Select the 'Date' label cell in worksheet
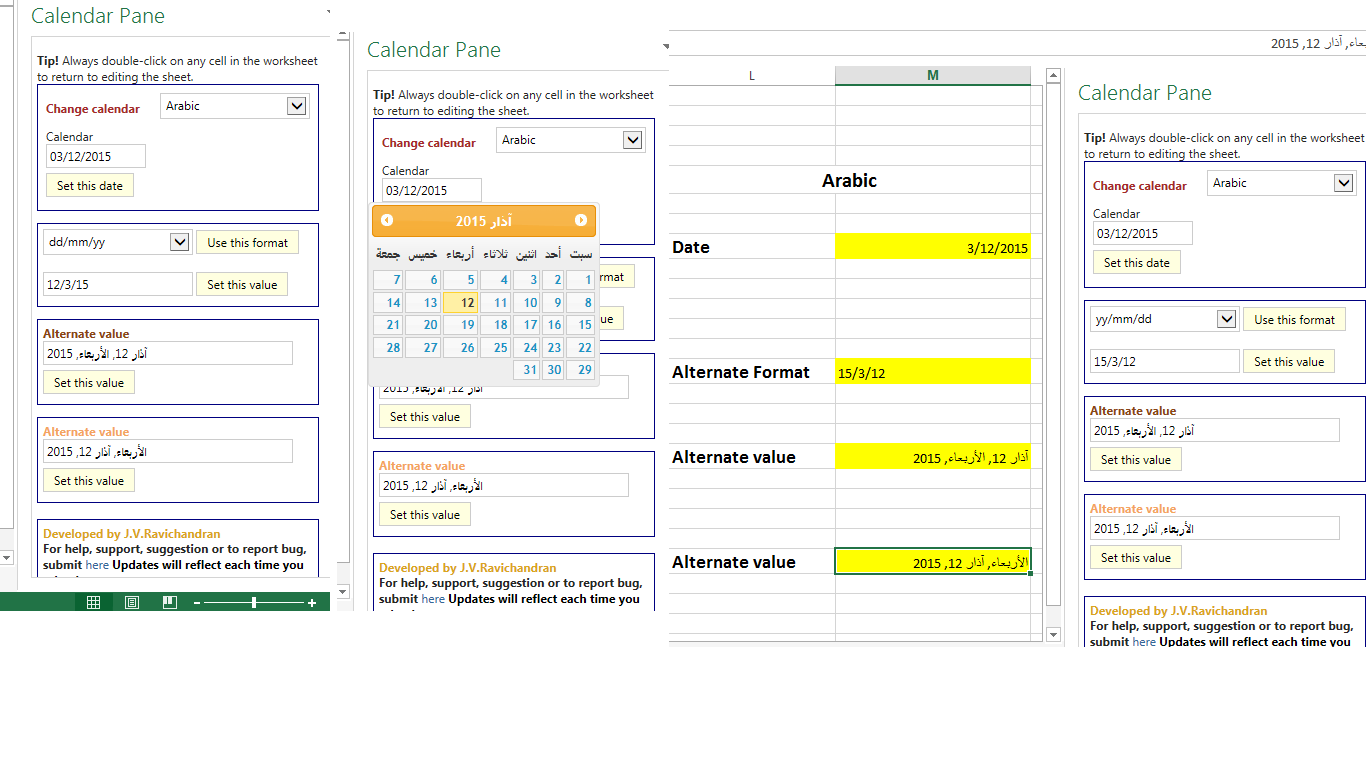 coord(752,247)
